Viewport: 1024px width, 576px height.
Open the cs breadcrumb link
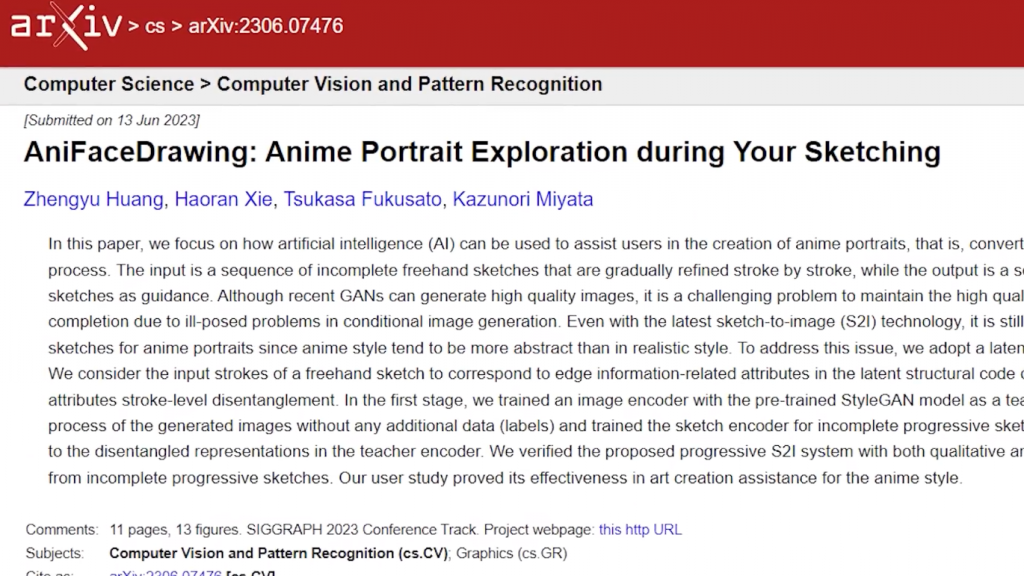(x=155, y=27)
